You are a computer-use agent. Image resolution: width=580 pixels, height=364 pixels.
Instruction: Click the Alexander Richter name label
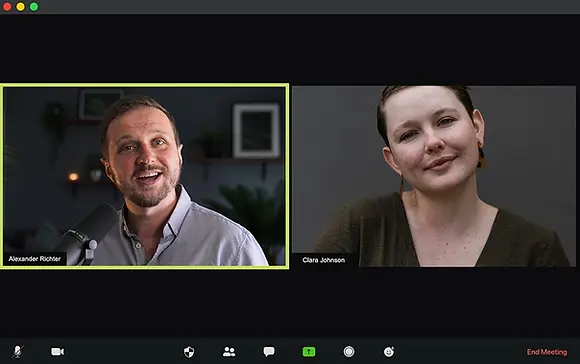[35, 259]
